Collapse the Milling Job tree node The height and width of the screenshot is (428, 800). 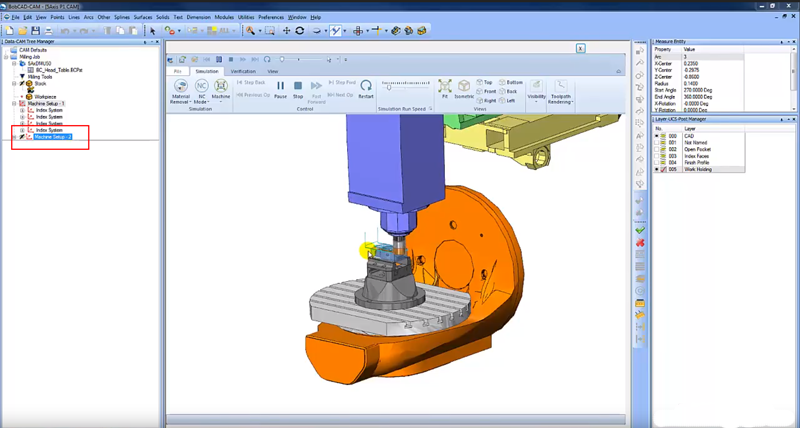point(6,57)
